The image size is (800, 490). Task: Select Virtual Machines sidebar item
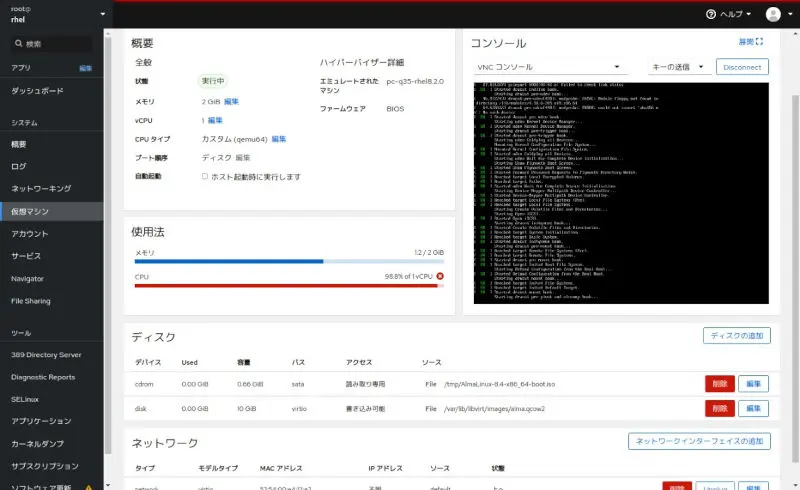coord(52,211)
